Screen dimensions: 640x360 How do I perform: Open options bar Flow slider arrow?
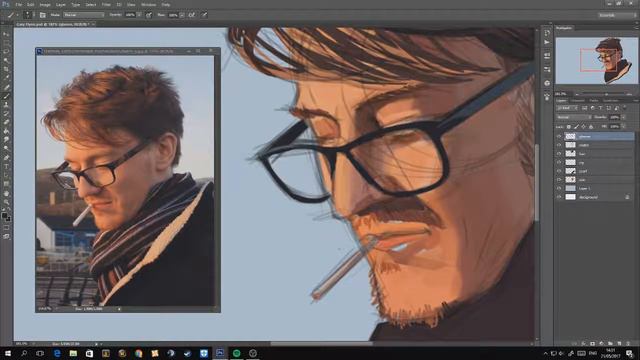click(x=182, y=15)
